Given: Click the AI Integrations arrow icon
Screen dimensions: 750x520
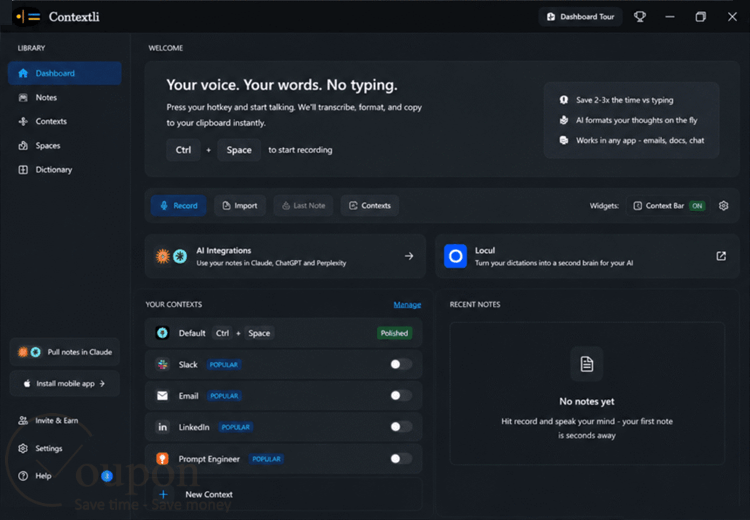Looking at the screenshot, I should pos(409,256).
